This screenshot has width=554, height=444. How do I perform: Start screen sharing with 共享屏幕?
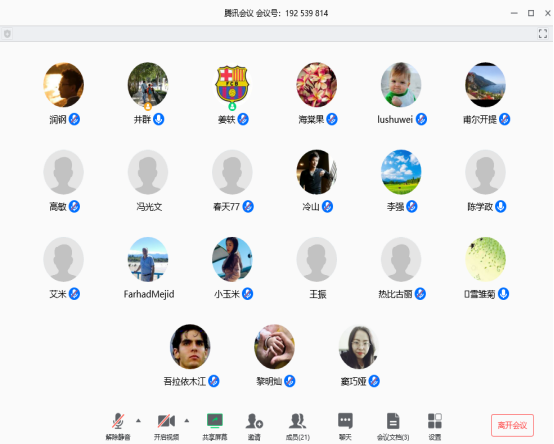pyautogui.click(x=214, y=427)
